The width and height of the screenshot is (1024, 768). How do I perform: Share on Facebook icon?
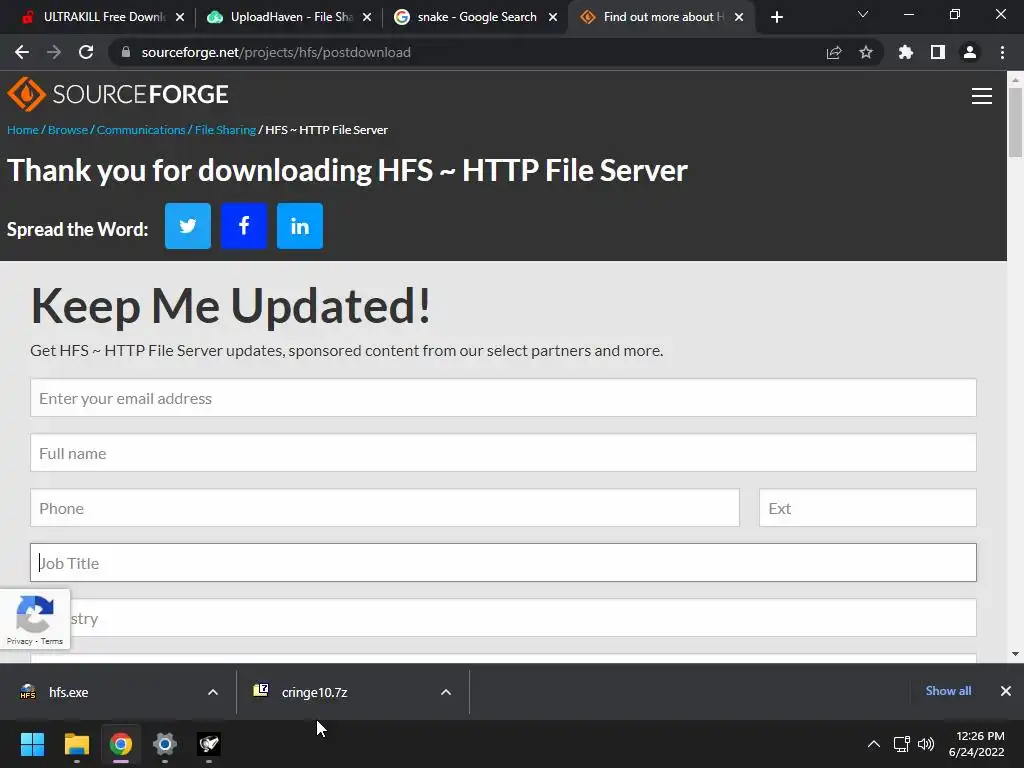click(x=244, y=226)
